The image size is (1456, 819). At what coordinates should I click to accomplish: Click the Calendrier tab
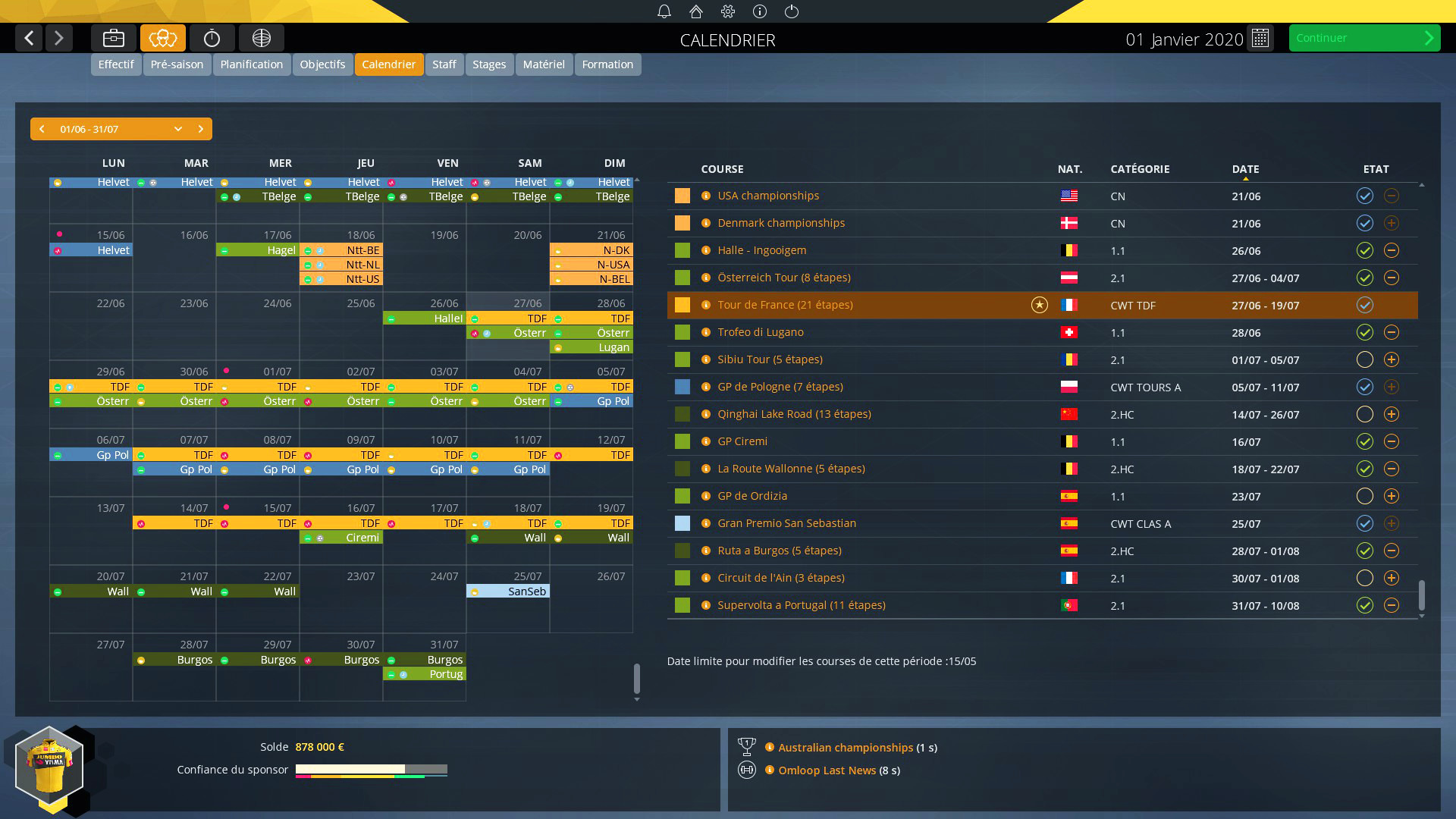(389, 64)
